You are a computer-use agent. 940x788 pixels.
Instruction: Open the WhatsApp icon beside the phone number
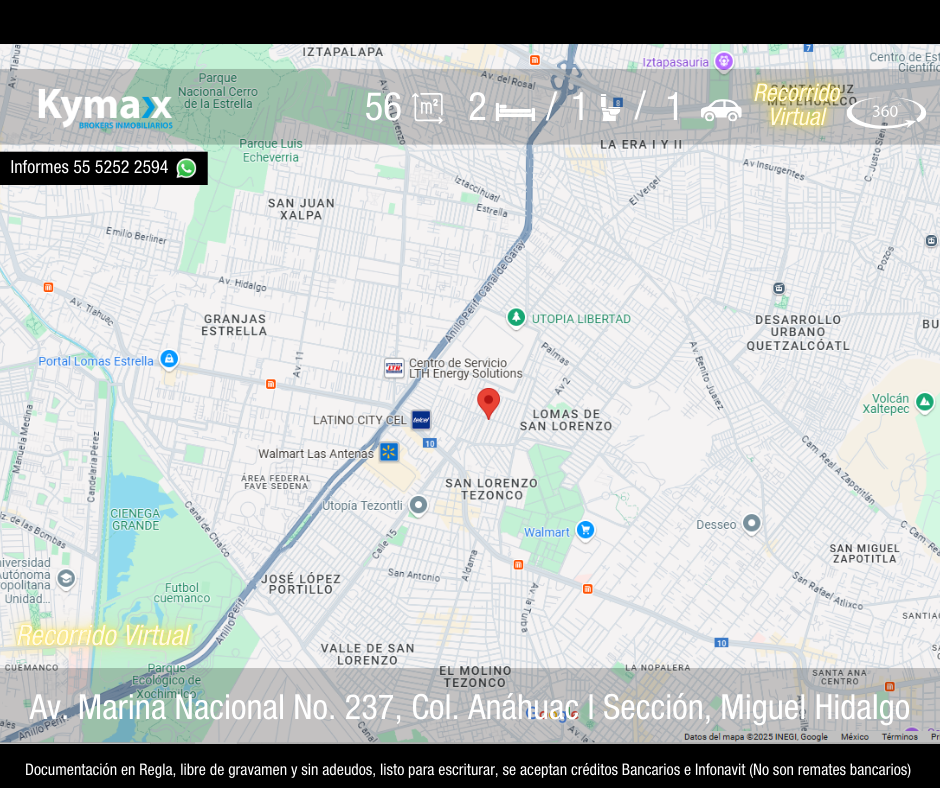pyautogui.click(x=186, y=168)
